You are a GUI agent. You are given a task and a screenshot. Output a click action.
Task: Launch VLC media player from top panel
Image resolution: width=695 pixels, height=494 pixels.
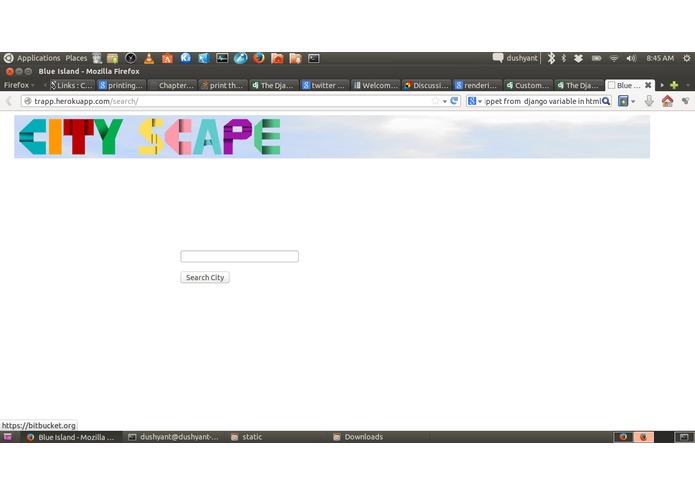[149, 58]
